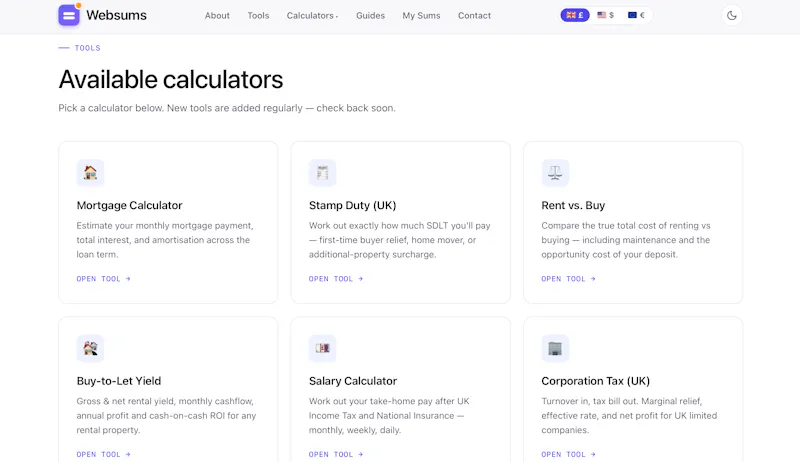Open the About page
Viewport: 800px width, 462px height.
[x=217, y=16]
